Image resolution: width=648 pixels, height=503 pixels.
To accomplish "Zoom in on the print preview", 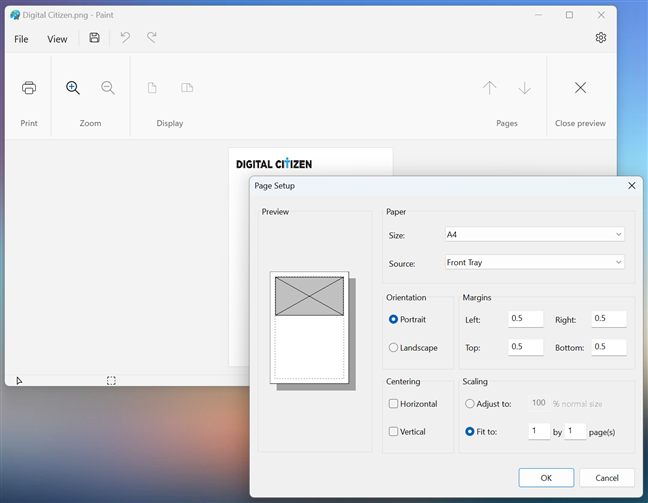I will coord(73,88).
